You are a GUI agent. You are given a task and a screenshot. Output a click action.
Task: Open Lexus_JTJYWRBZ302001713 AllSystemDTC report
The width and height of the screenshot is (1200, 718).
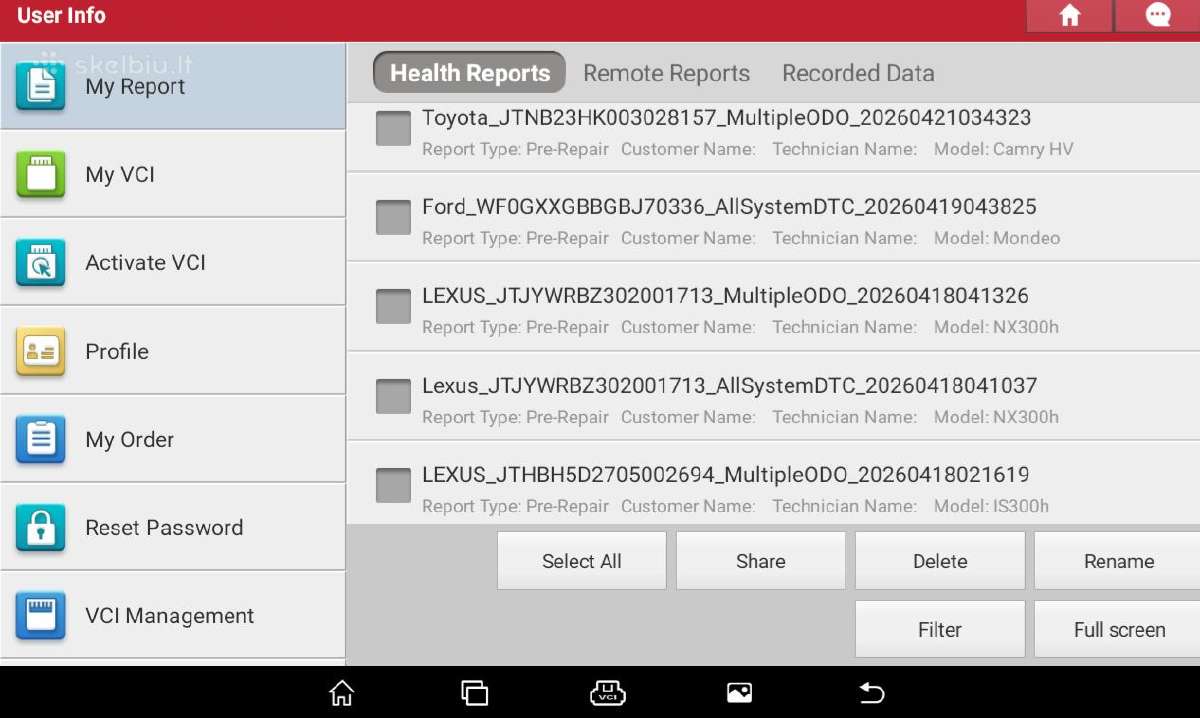pyautogui.click(x=773, y=396)
